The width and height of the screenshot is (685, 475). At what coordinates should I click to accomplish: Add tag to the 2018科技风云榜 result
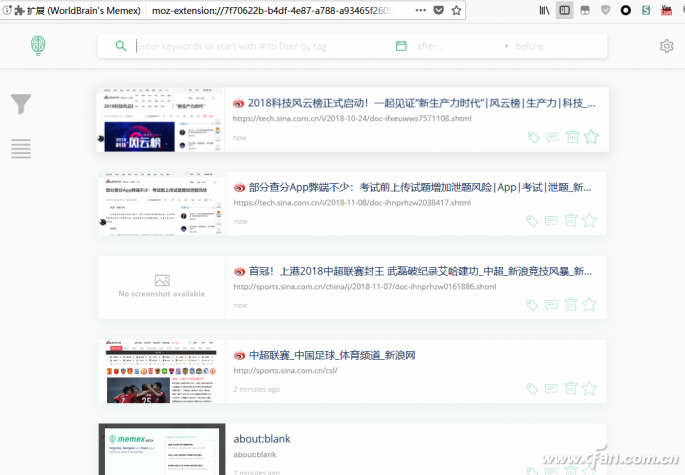pyautogui.click(x=533, y=137)
